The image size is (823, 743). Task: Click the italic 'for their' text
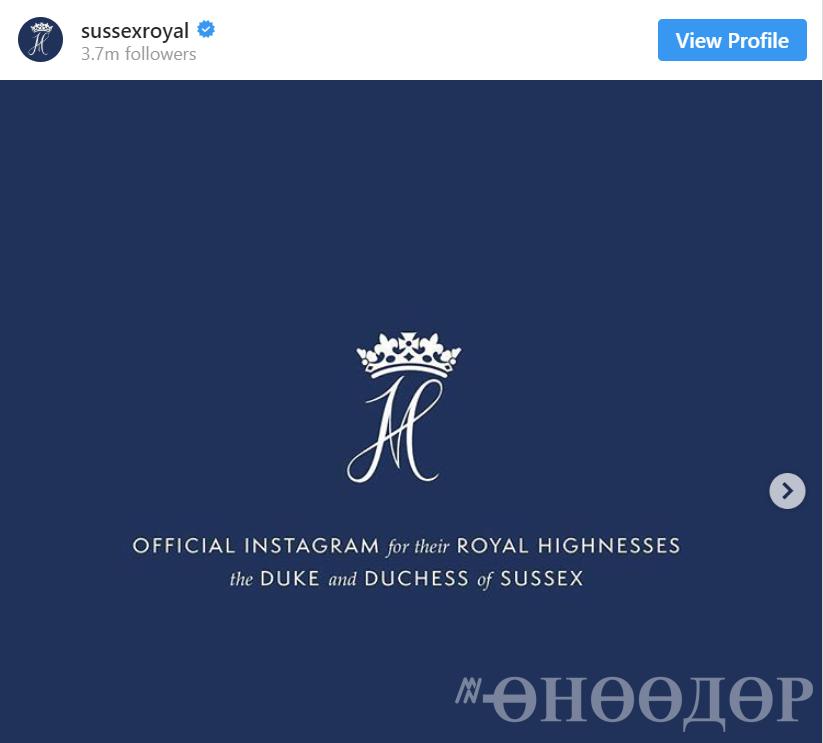coord(419,547)
